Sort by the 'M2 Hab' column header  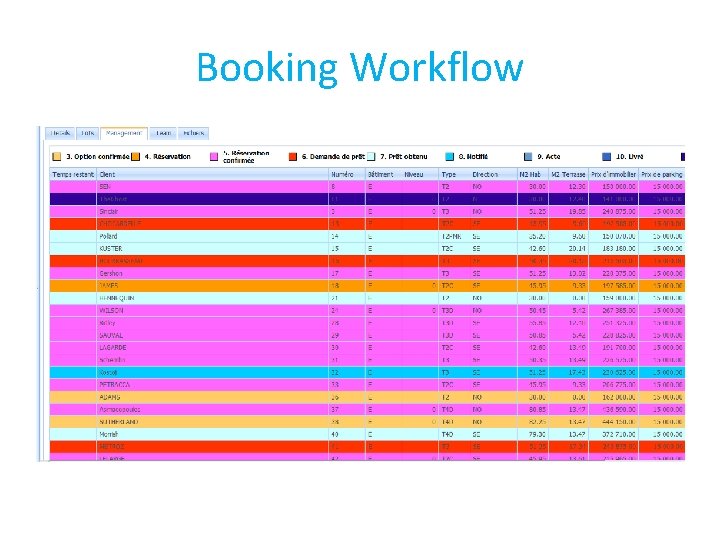tap(533, 174)
